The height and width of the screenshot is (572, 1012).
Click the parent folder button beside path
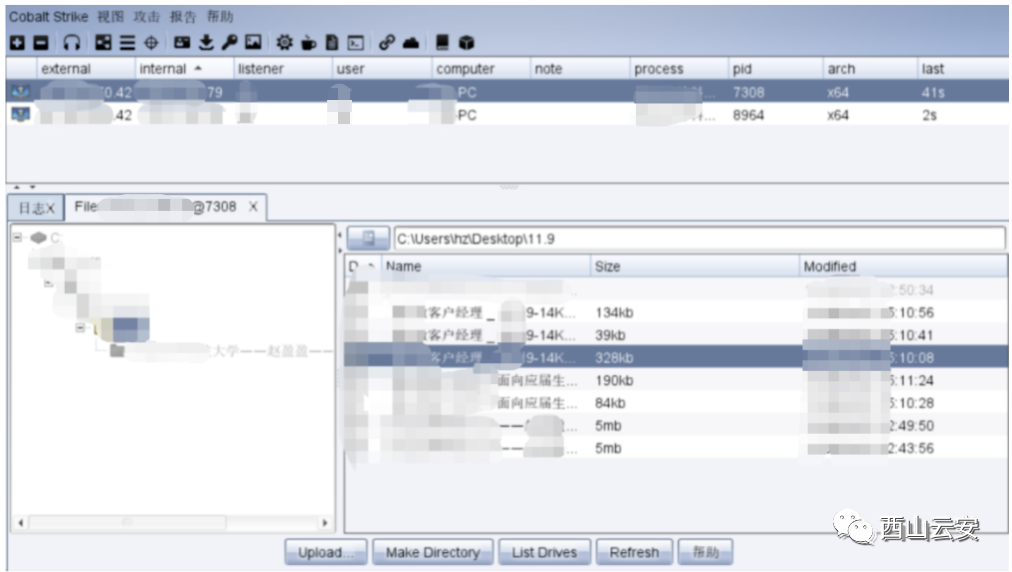(368, 238)
